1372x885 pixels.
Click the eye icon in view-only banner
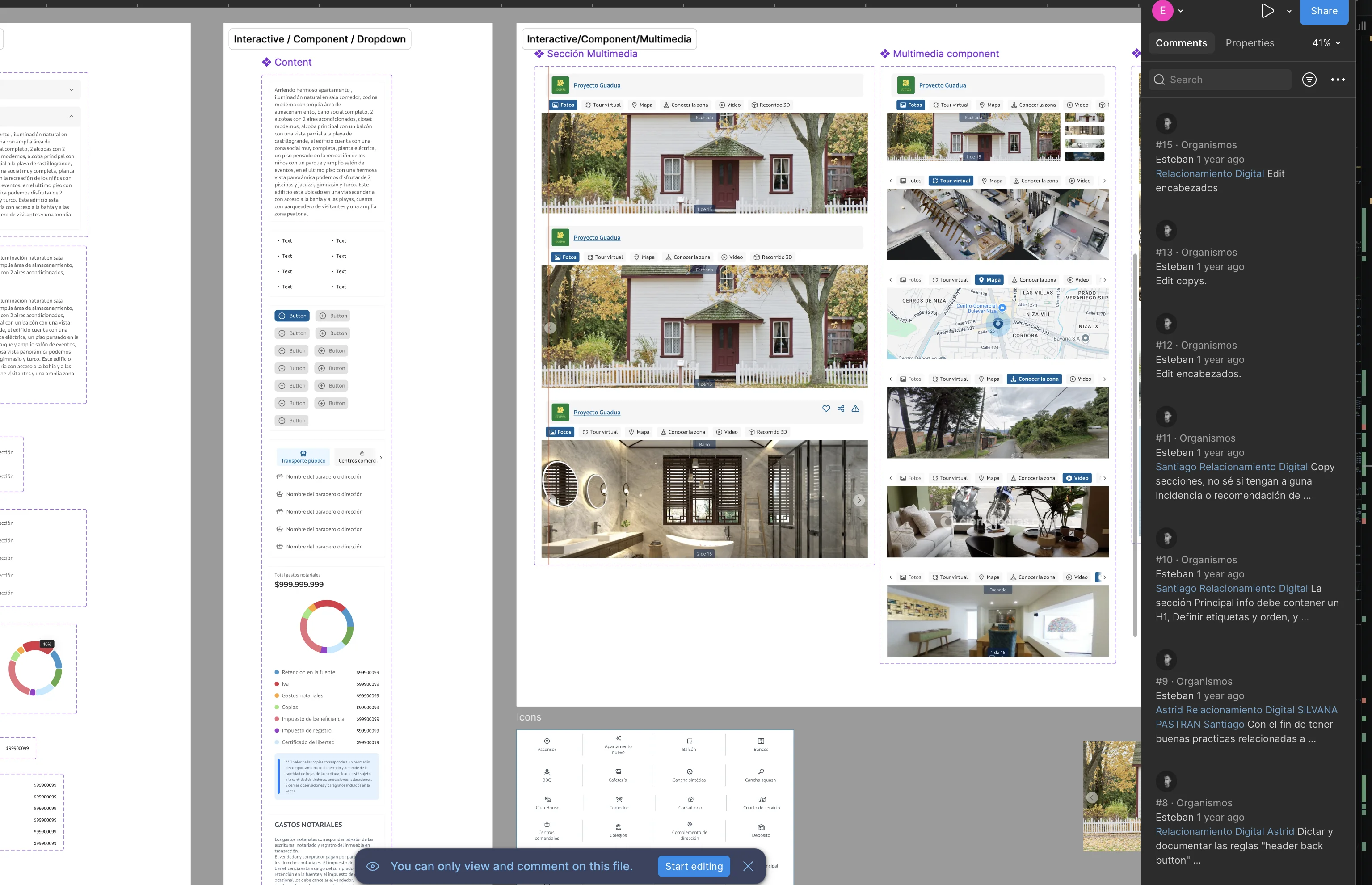pos(372,866)
